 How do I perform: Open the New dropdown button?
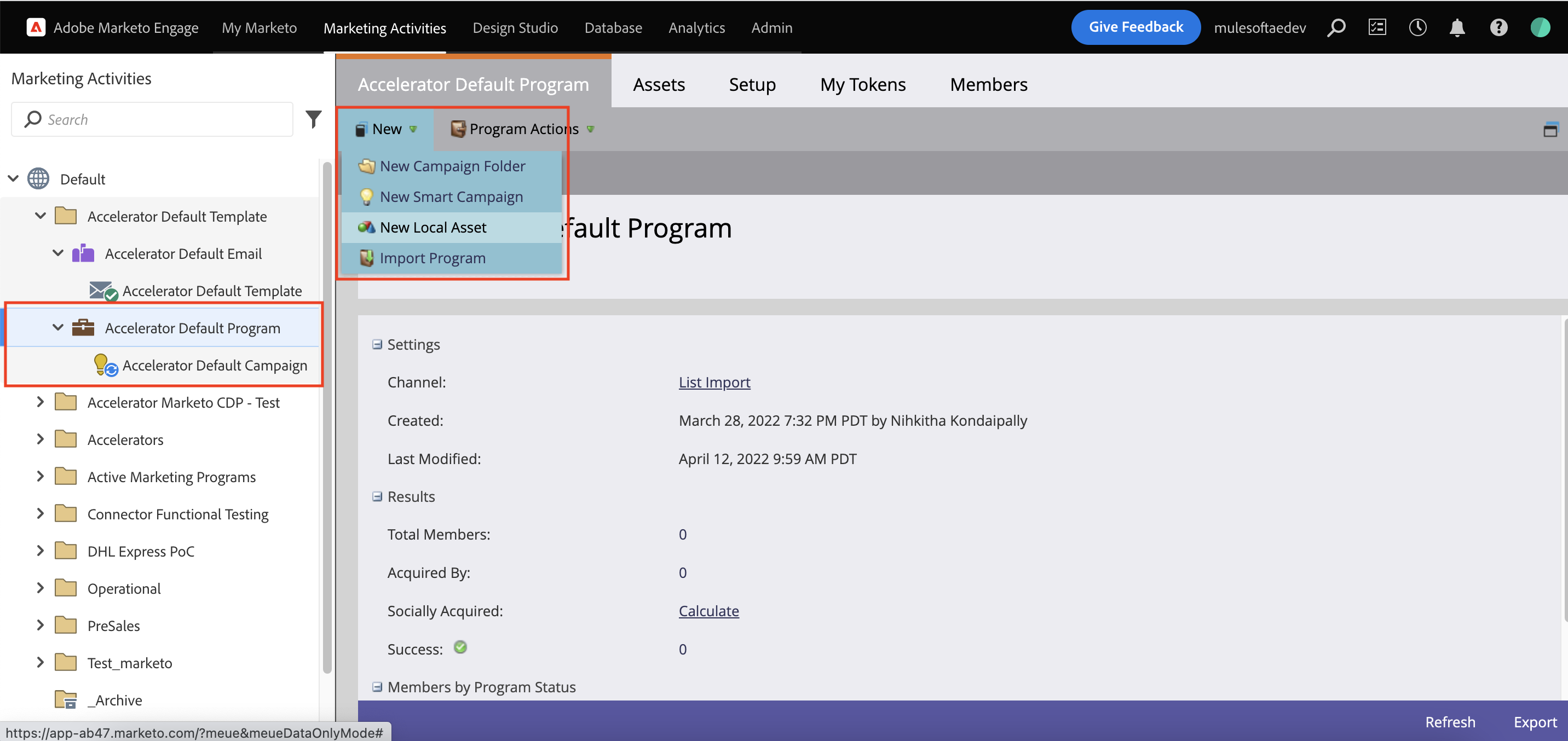click(x=386, y=129)
